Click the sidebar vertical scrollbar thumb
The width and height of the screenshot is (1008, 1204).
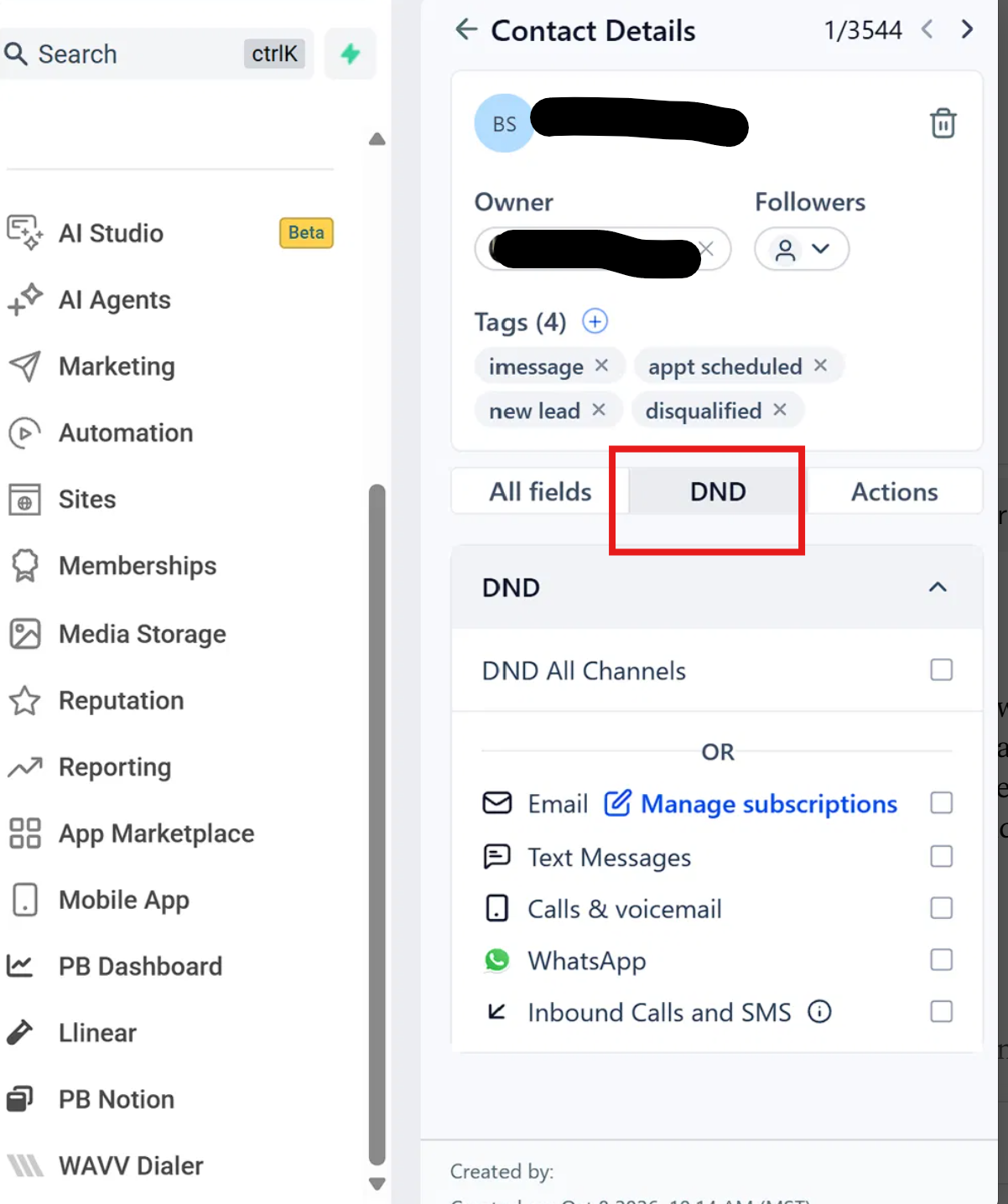click(377, 824)
